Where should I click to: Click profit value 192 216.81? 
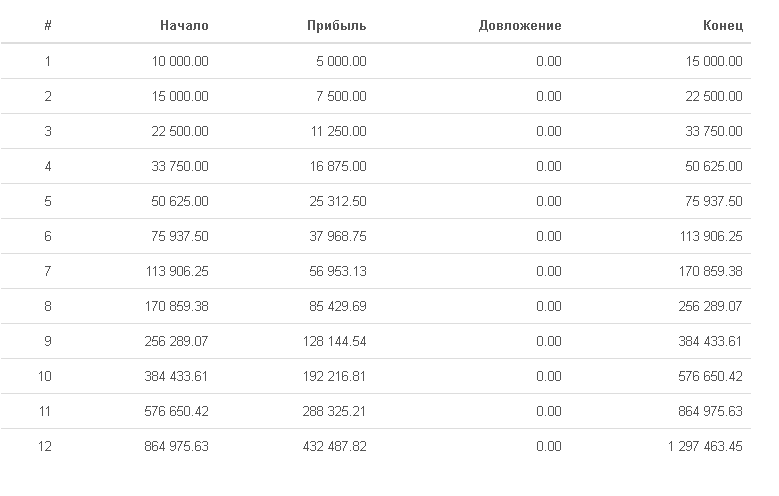(x=333, y=376)
